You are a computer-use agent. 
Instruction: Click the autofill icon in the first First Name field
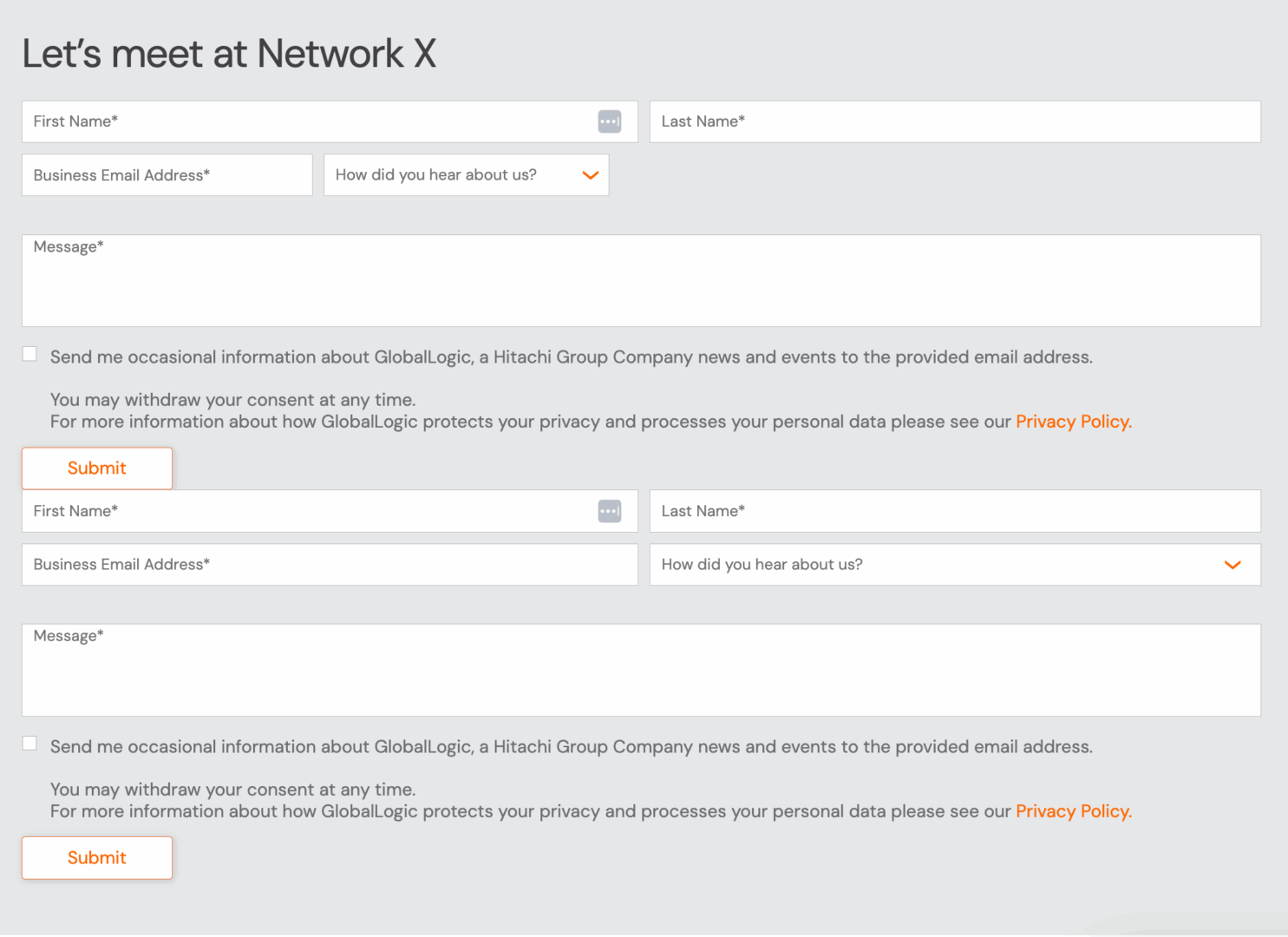[x=610, y=121]
